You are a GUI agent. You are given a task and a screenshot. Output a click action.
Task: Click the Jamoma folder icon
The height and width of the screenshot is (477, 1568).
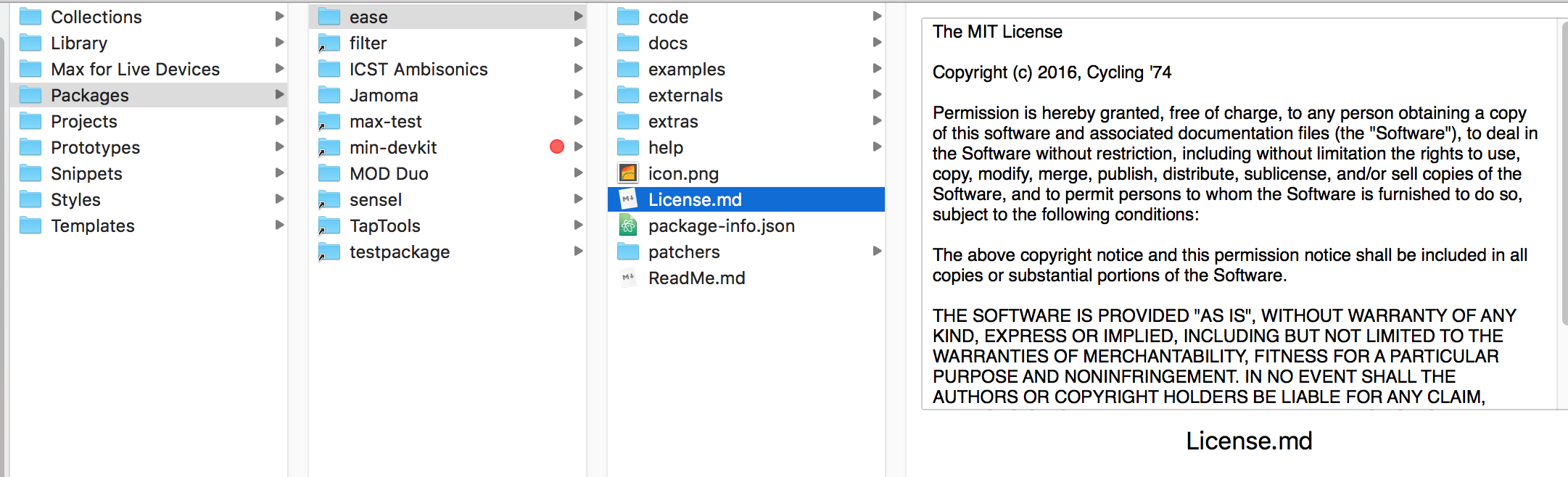tap(329, 95)
